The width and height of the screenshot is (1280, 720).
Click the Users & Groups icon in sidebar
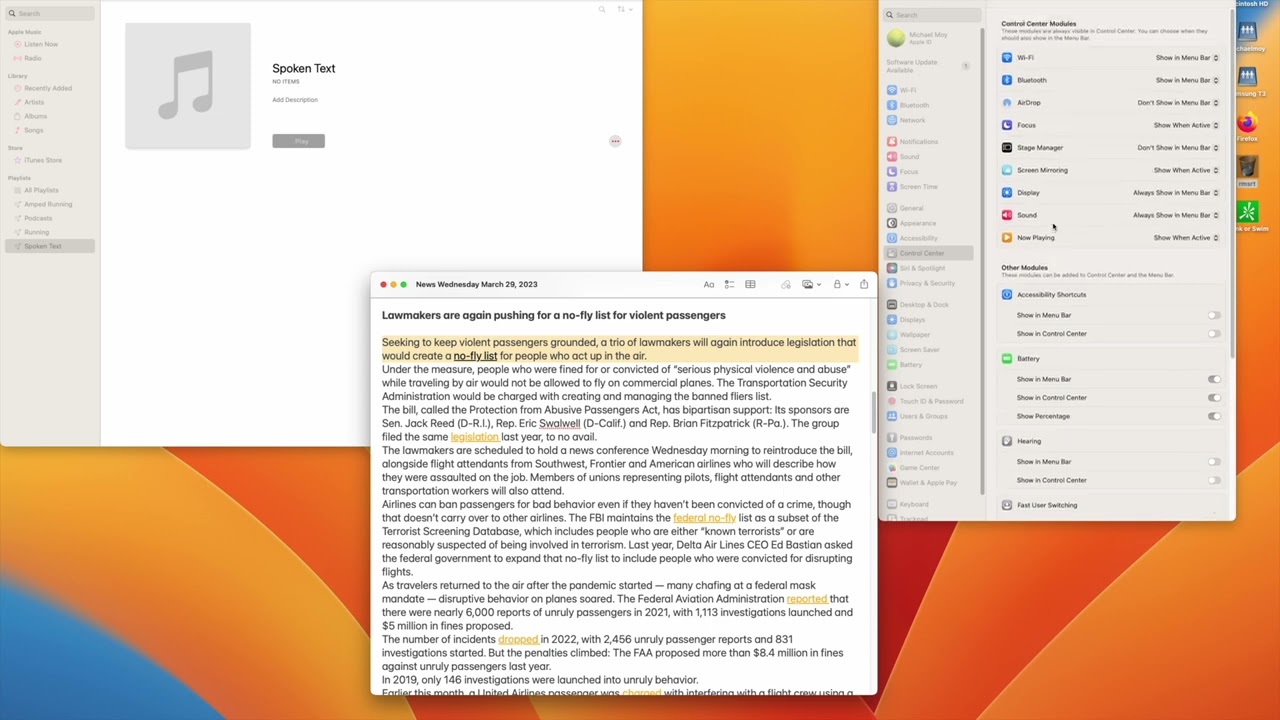(892, 416)
